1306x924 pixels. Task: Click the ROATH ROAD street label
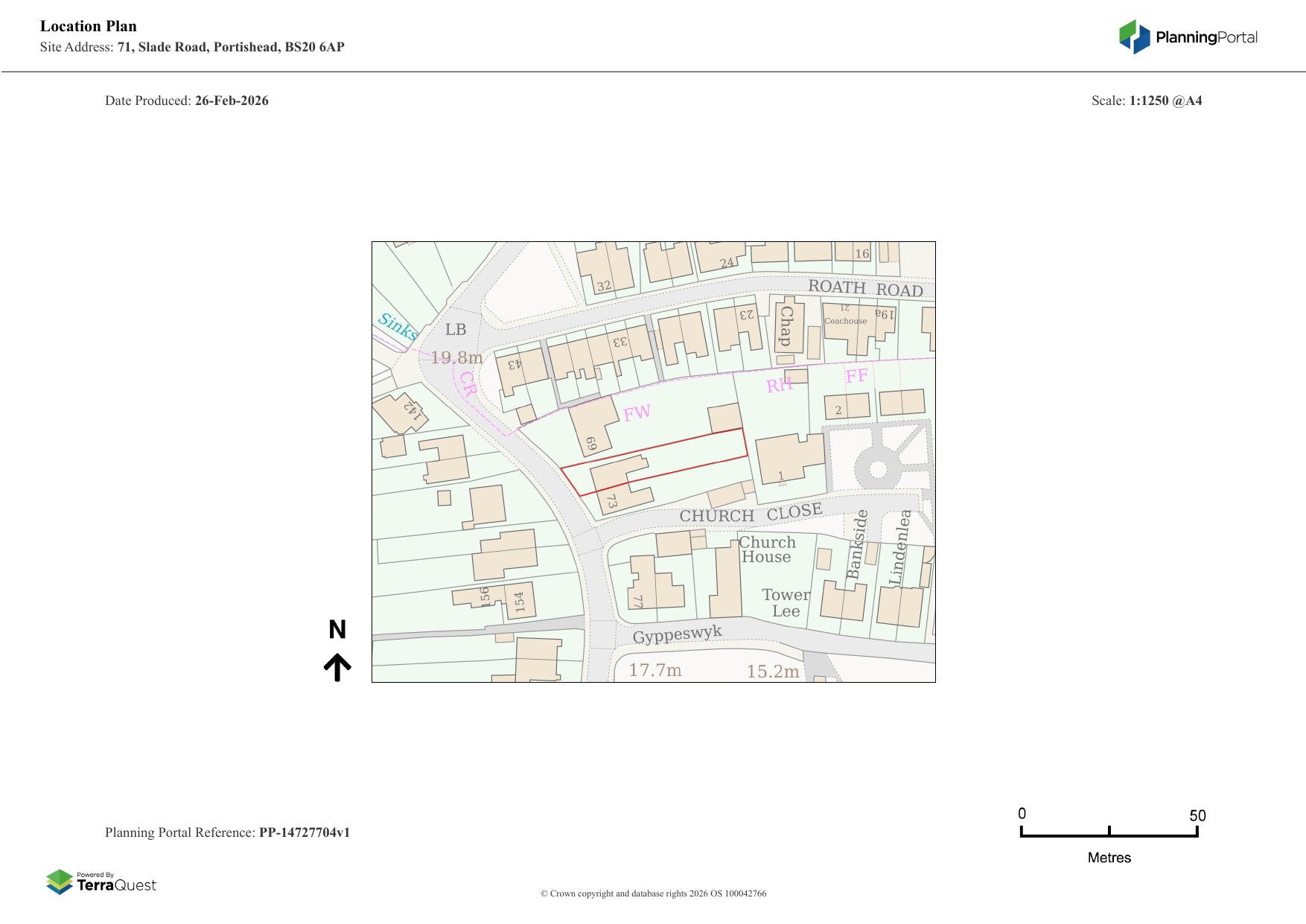click(x=865, y=288)
